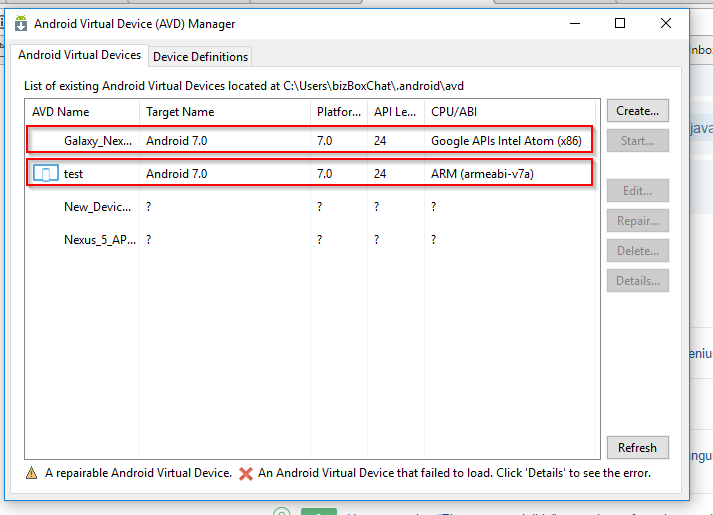Click the Edit... button
Viewport: 713px width, 515px height.
pyautogui.click(x=638, y=191)
